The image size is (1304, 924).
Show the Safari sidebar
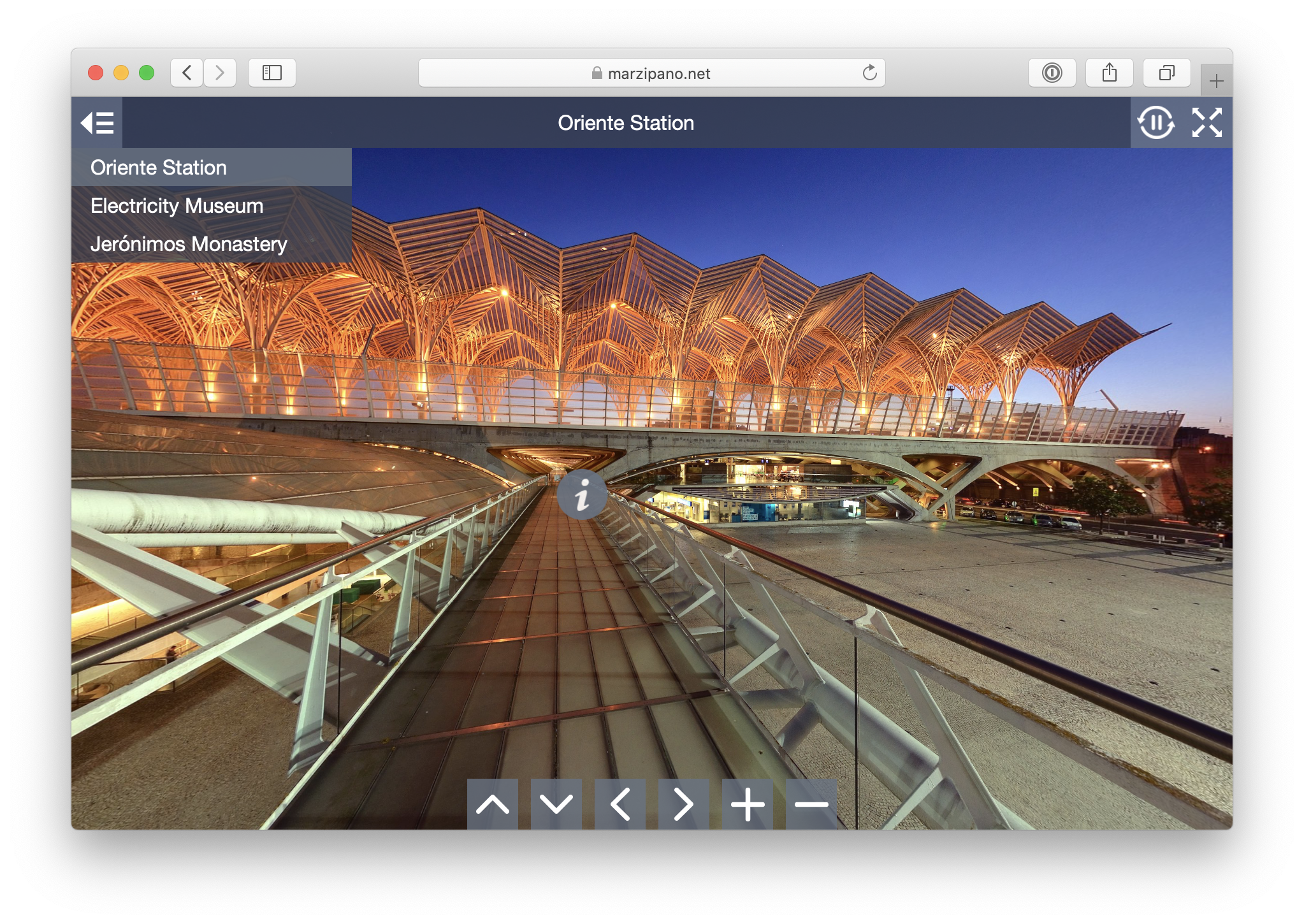(x=272, y=73)
